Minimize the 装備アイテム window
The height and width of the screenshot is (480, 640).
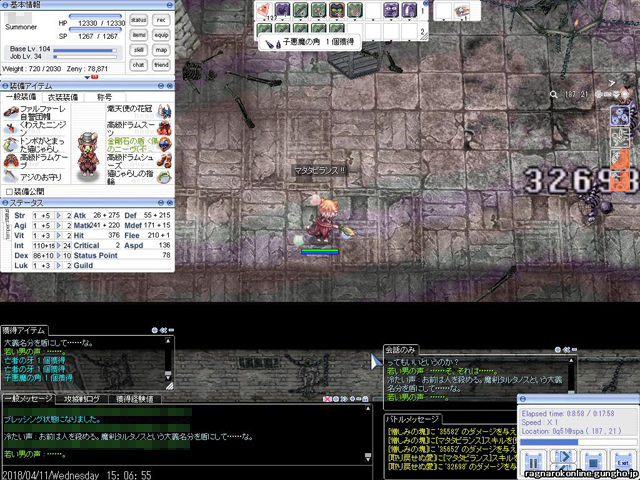click(161, 86)
